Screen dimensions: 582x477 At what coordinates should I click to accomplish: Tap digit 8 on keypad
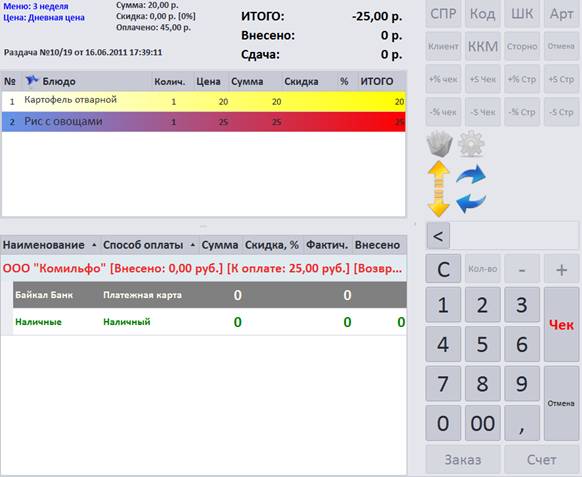click(x=483, y=383)
